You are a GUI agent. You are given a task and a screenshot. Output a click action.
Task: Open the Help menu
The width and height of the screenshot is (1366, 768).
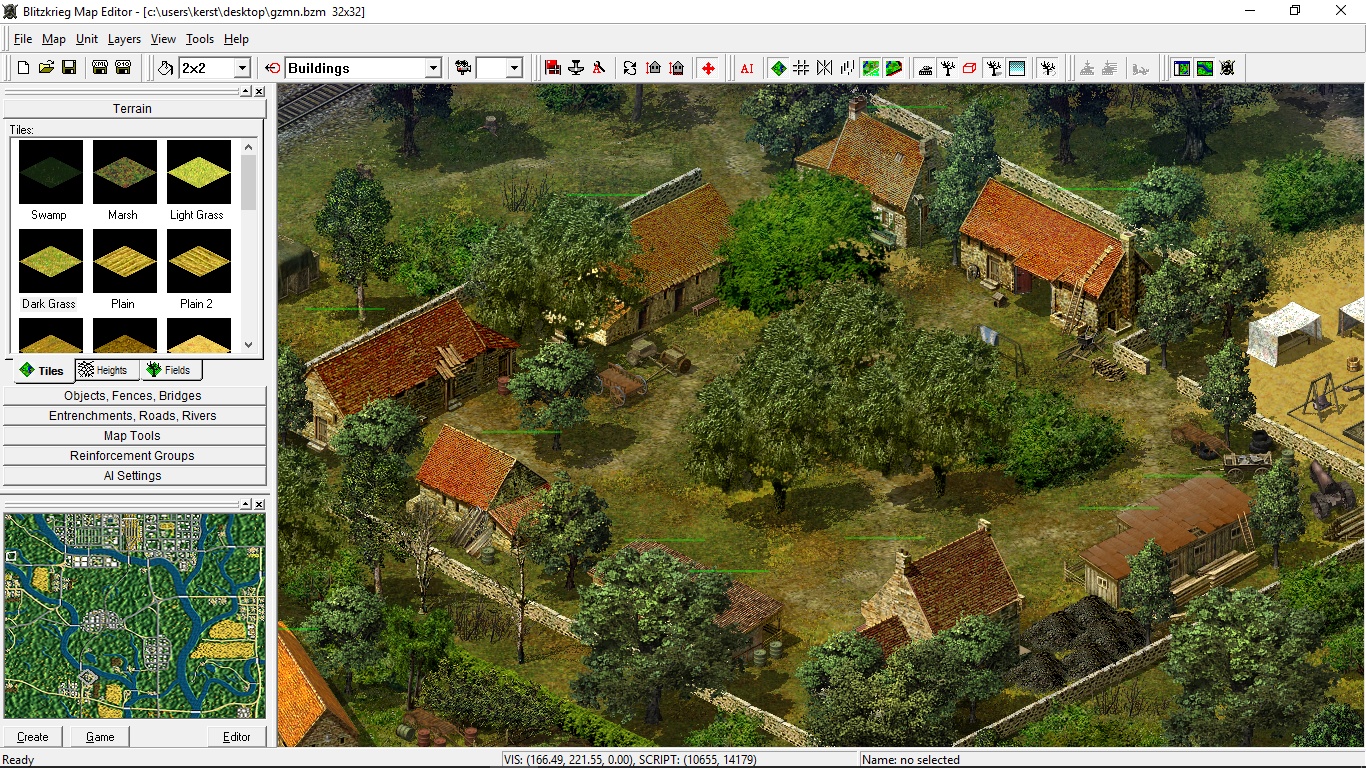click(236, 39)
